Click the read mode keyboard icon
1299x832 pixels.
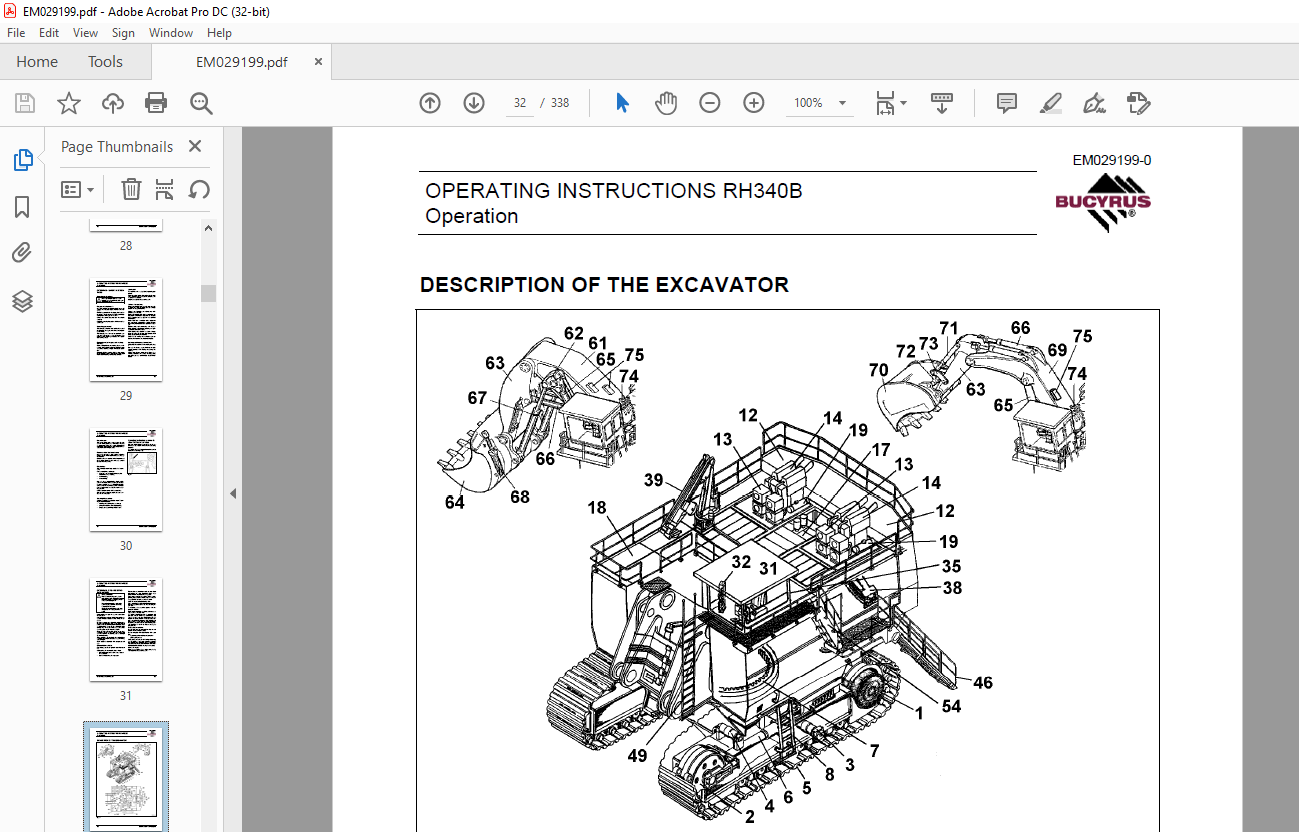[x=941, y=103]
